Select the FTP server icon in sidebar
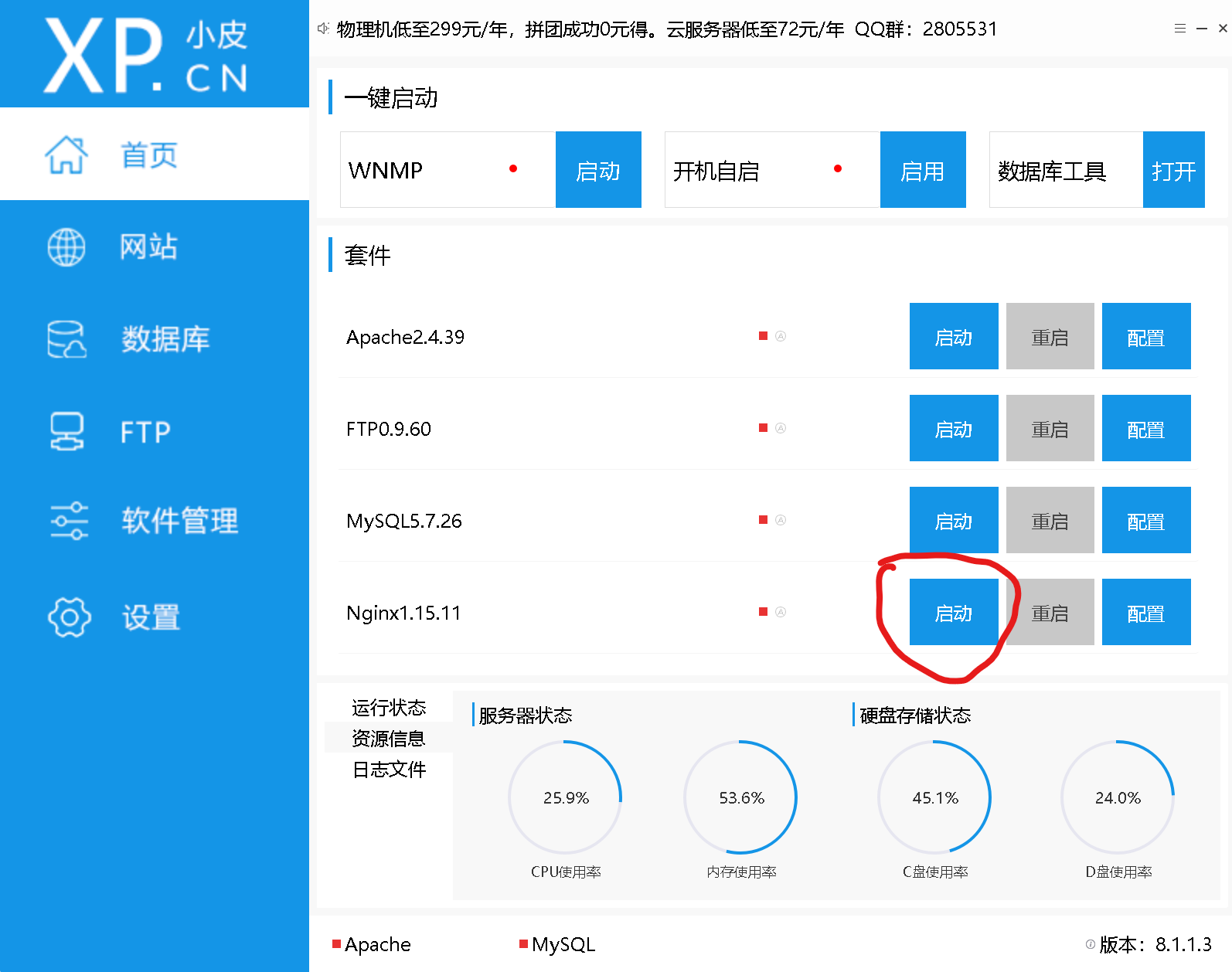Viewport: 1232px width, 972px height. (67, 431)
